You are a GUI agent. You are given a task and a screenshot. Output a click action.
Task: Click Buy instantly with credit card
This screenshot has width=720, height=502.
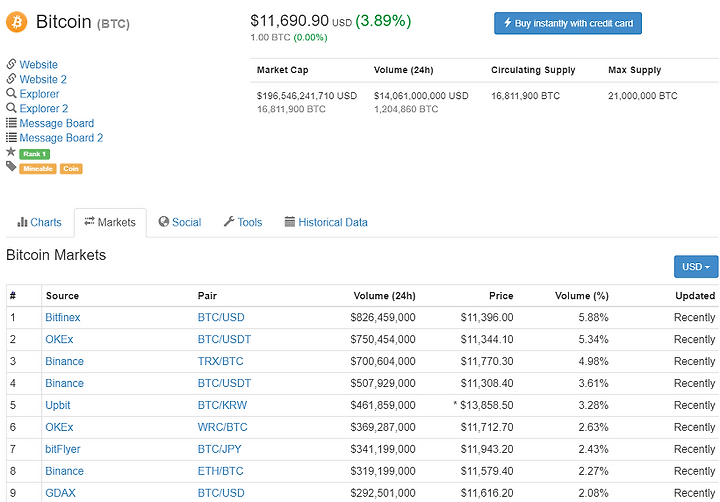click(568, 23)
